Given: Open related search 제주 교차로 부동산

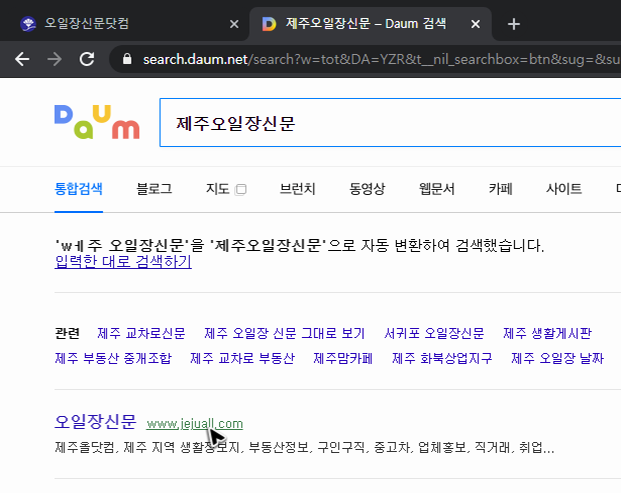Looking at the screenshot, I should click(x=242, y=358).
